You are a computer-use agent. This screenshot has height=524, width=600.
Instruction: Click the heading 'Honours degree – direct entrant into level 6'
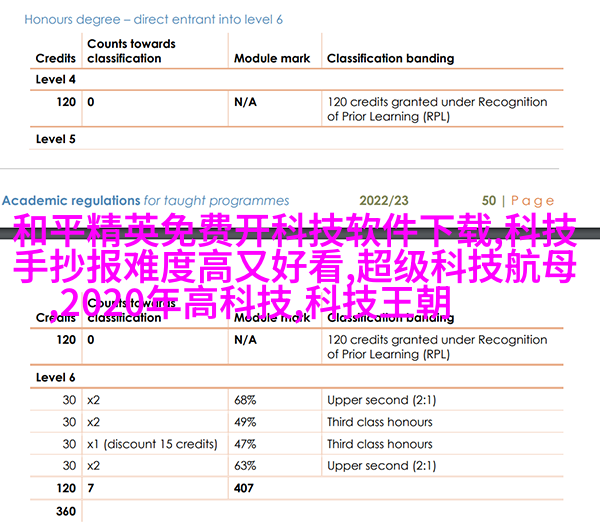coord(153,20)
